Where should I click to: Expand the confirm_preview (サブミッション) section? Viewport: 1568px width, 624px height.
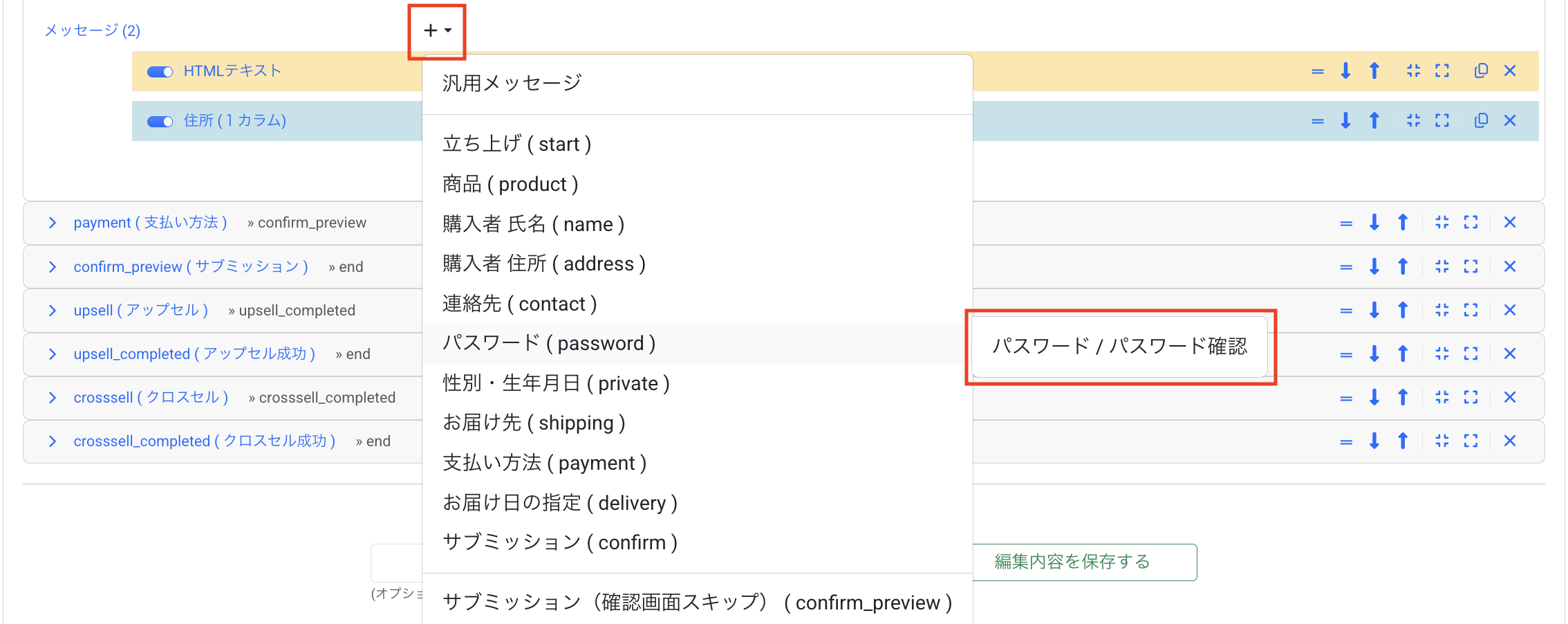[53, 267]
